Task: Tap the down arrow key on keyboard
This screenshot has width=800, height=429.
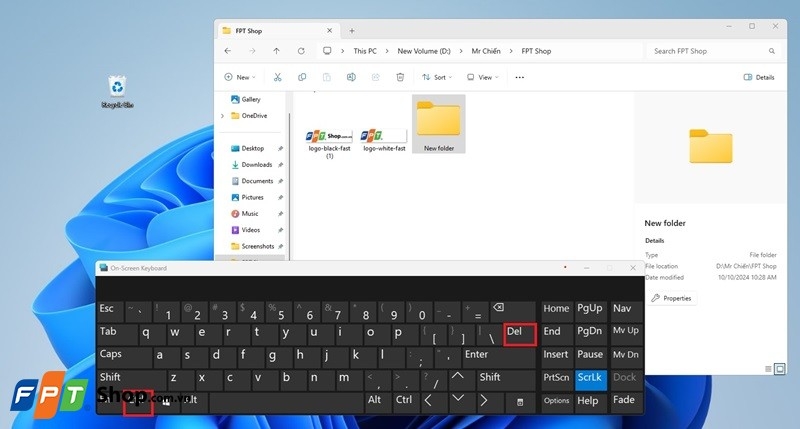Action: tap(458, 400)
